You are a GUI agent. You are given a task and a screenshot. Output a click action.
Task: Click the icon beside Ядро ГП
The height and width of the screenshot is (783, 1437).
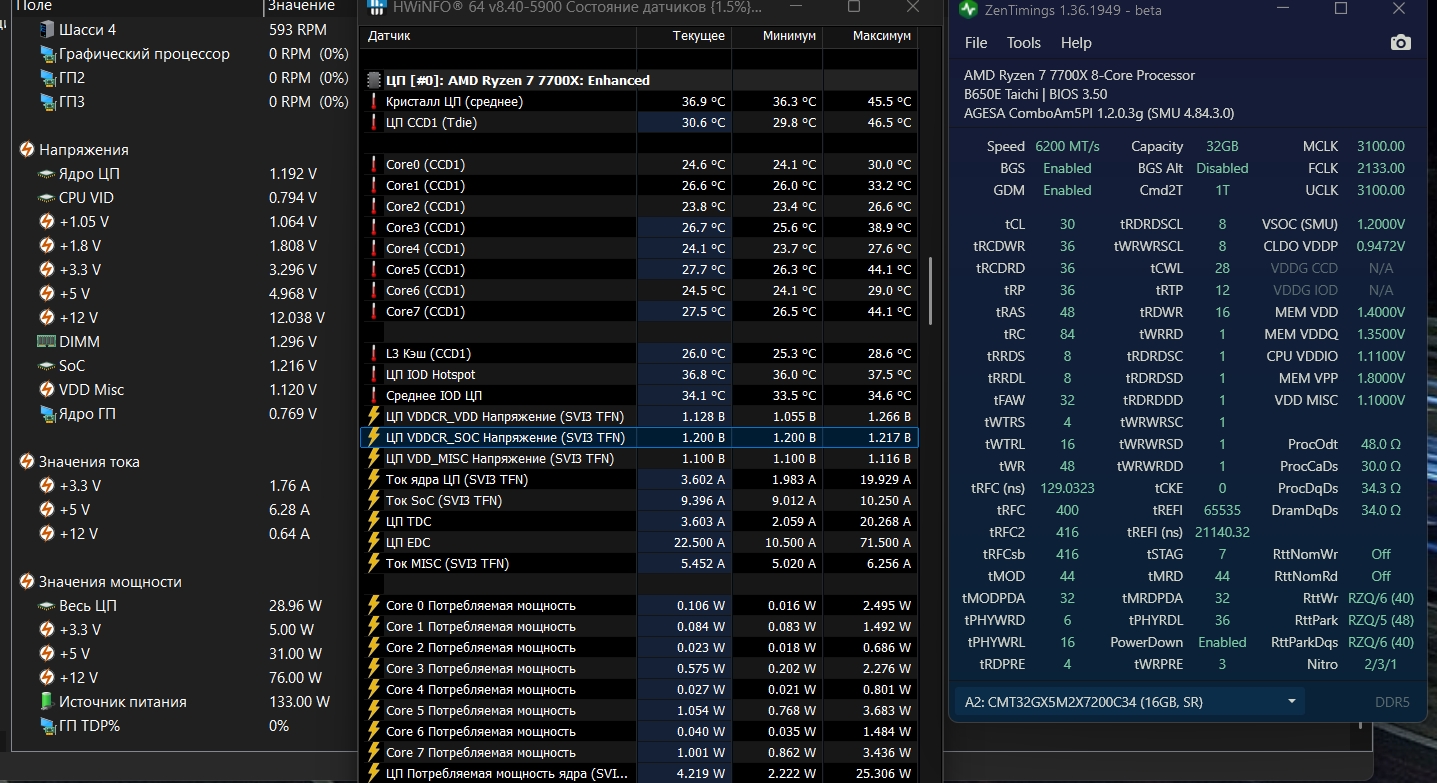[x=47, y=414]
